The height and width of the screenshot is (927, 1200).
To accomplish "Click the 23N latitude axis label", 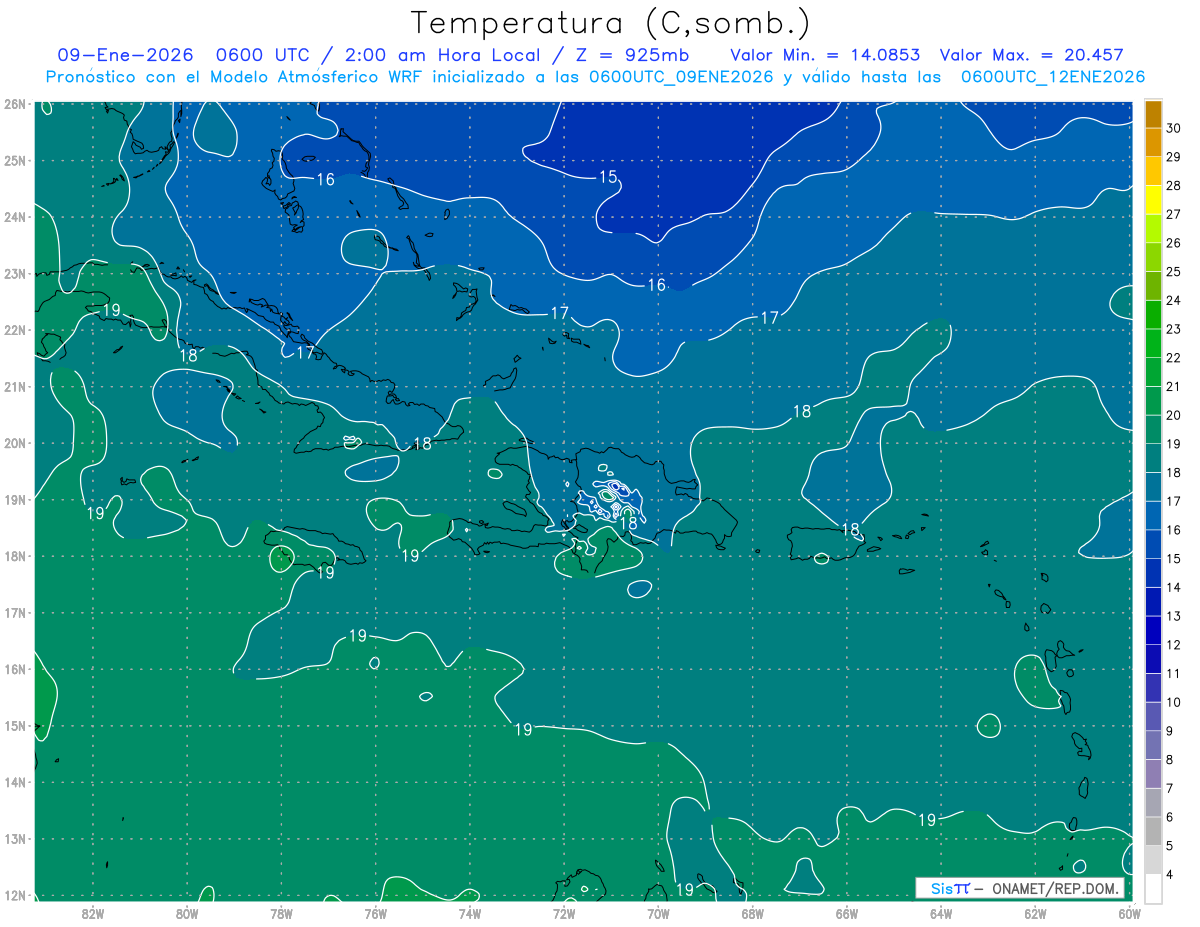I will click(x=14, y=273).
